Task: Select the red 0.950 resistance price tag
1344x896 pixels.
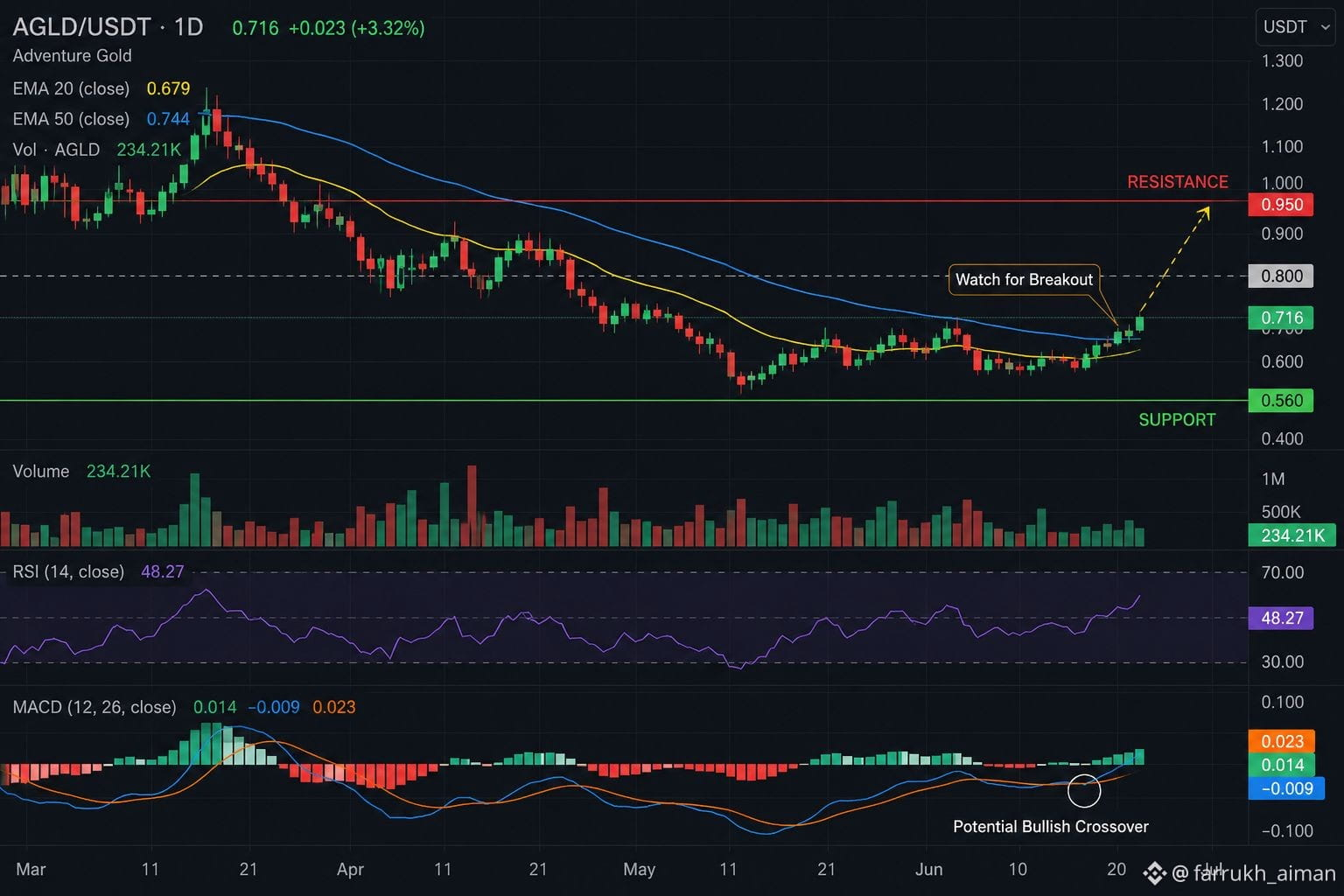Action: [x=1281, y=205]
